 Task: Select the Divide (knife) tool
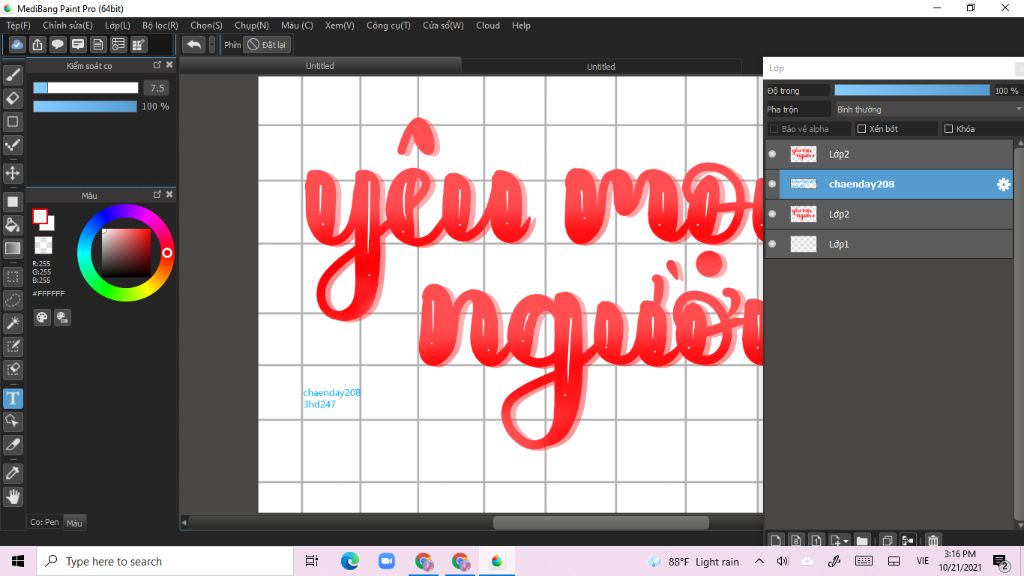[12, 445]
